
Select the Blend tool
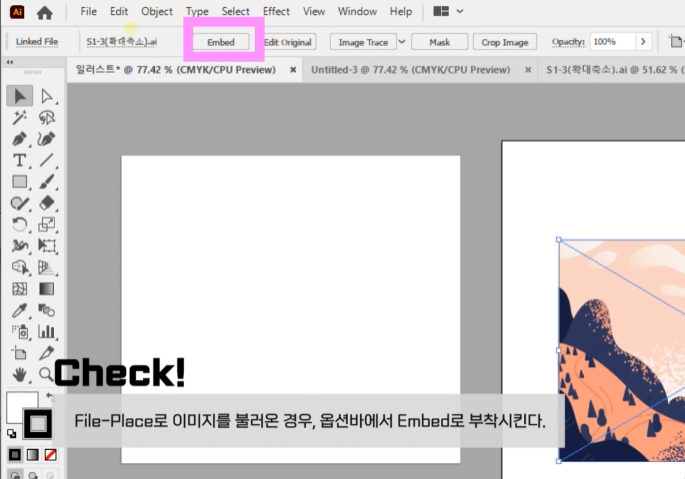point(47,310)
